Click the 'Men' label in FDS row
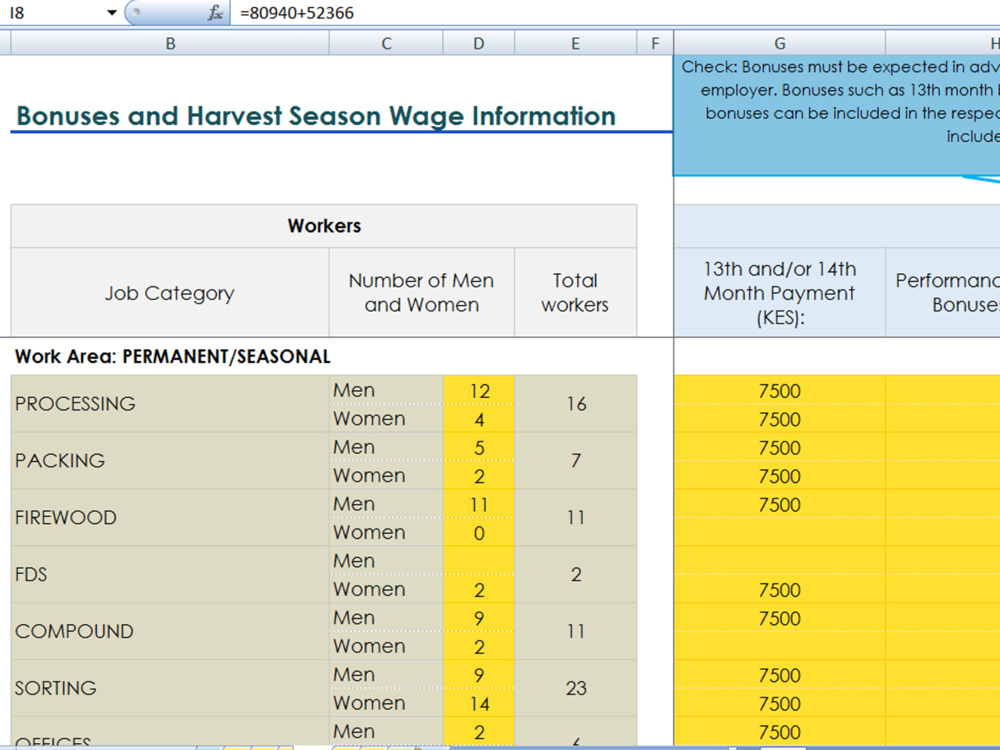The width and height of the screenshot is (1000, 750). tap(354, 561)
